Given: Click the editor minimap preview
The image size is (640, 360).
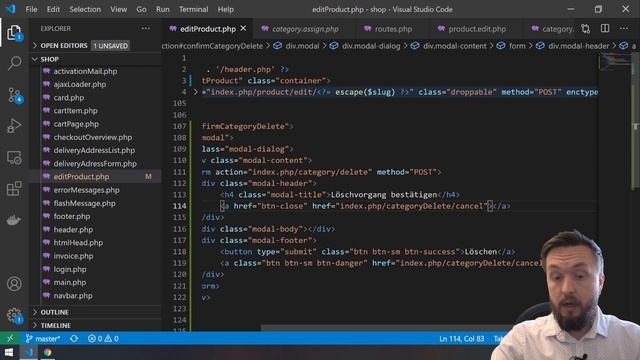Looking at the screenshot, I should [x=616, y=62].
